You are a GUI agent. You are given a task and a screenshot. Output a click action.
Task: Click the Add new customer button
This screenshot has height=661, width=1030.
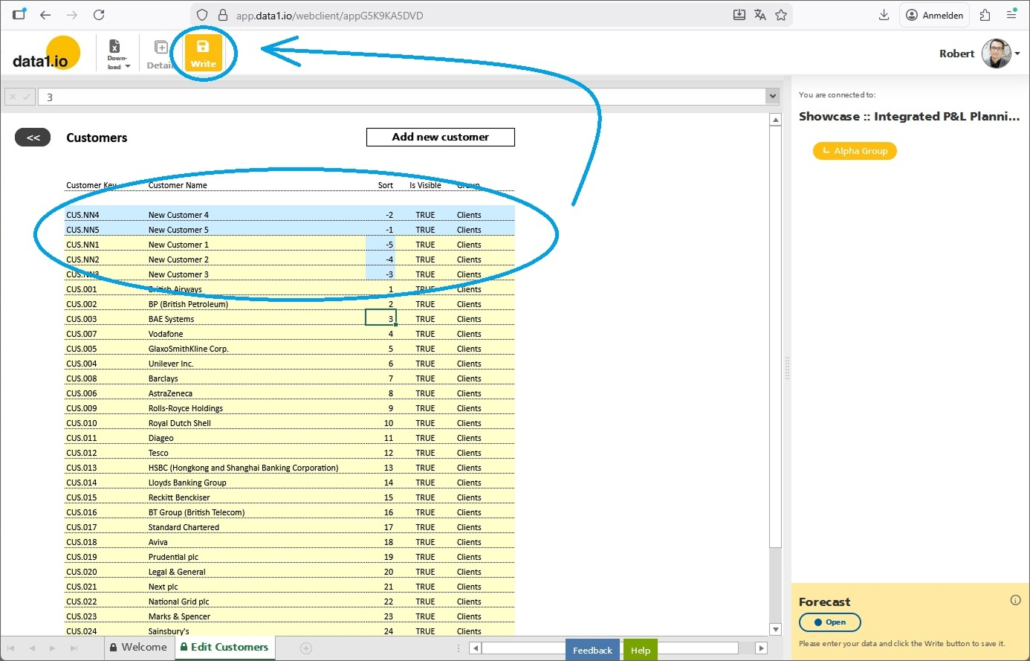[440, 137]
